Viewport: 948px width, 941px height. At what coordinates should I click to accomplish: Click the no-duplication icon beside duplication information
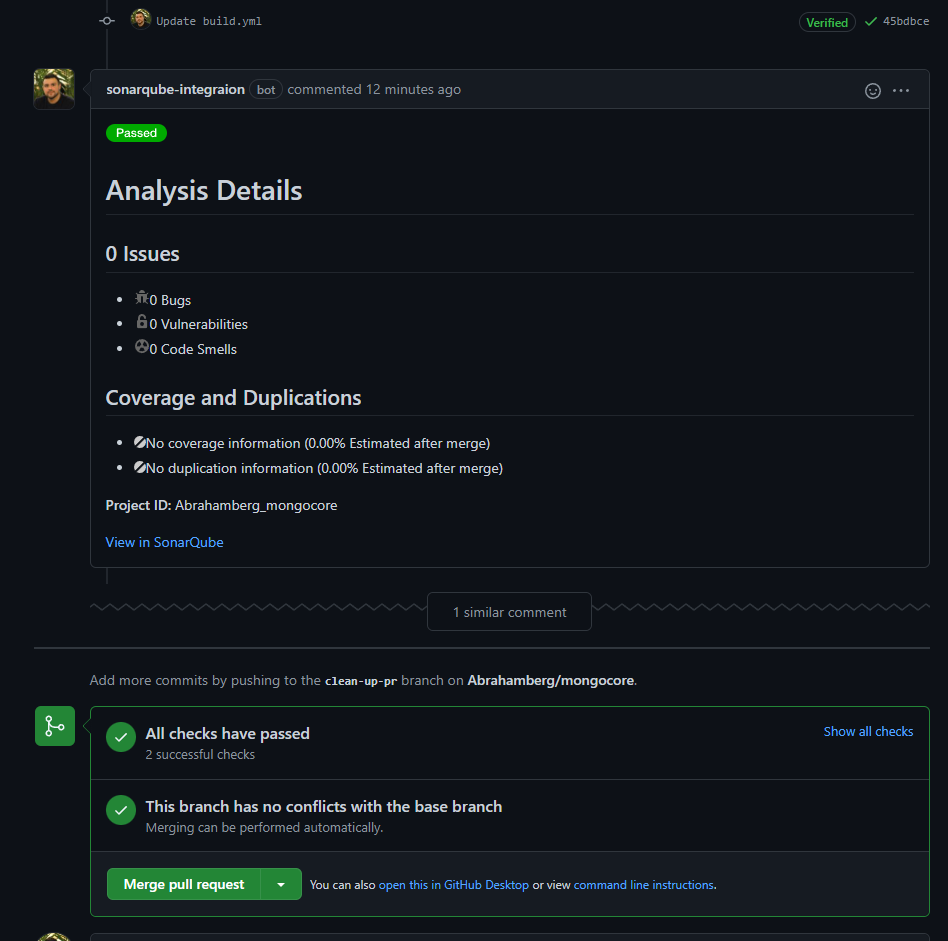(140, 467)
